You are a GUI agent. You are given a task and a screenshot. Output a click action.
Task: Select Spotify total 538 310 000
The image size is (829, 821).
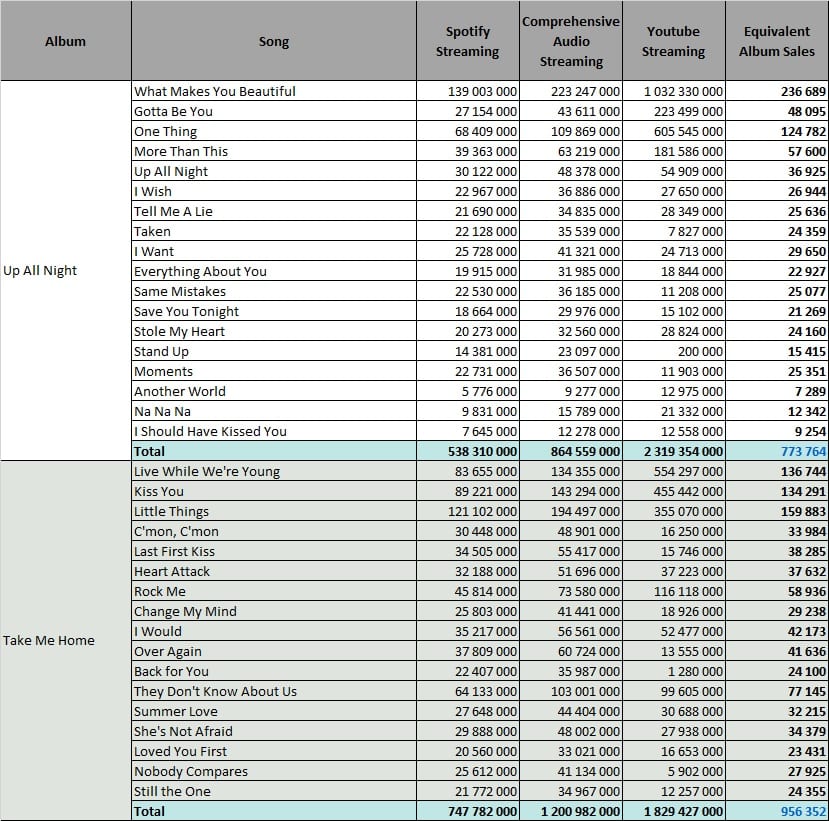click(467, 451)
